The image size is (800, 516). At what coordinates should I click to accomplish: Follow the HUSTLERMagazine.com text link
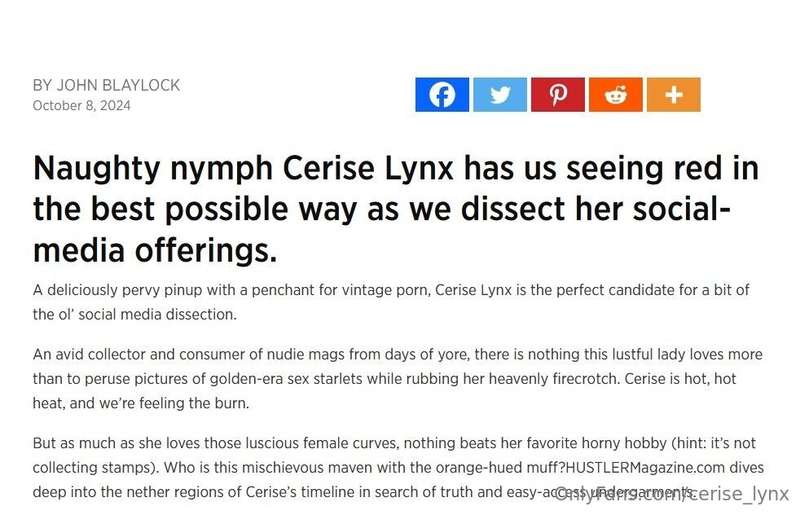pos(645,468)
